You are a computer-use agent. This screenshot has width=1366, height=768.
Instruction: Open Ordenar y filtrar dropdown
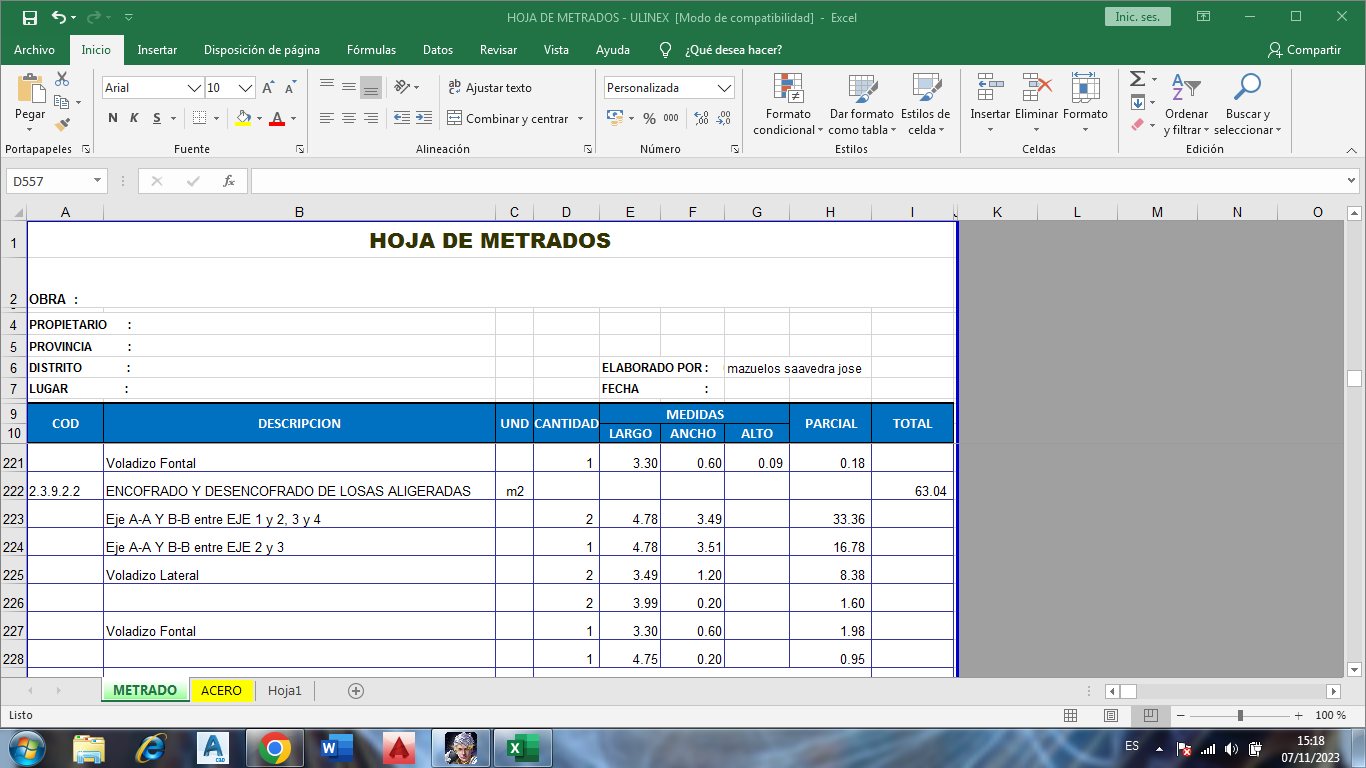(1187, 105)
